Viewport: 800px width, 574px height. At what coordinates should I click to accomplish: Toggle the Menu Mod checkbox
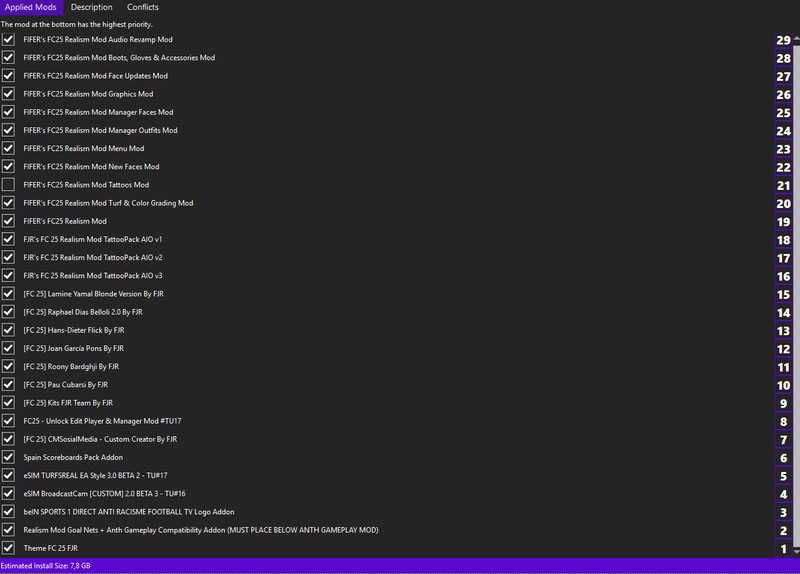pyautogui.click(x=8, y=148)
